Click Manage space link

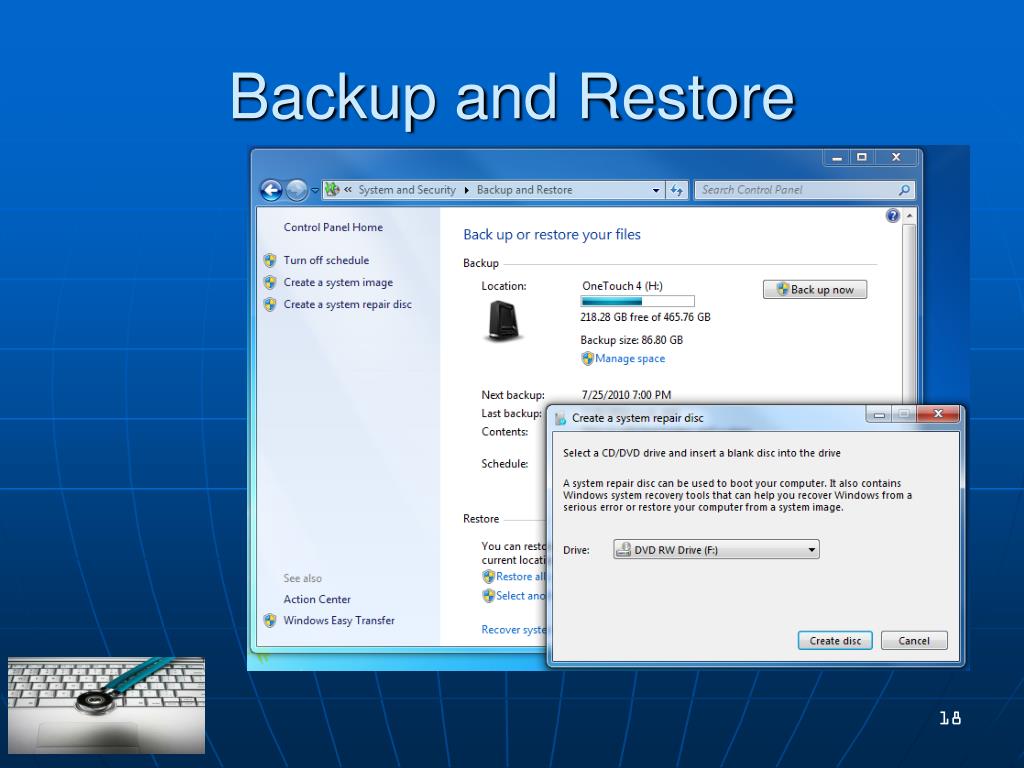(630, 359)
